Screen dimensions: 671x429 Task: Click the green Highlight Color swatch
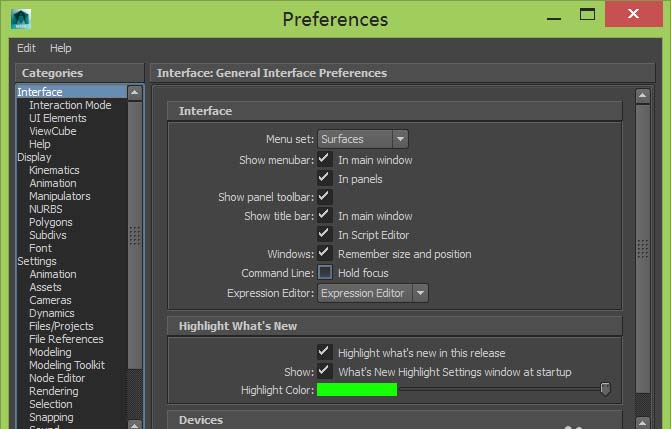click(x=357, y=390)
